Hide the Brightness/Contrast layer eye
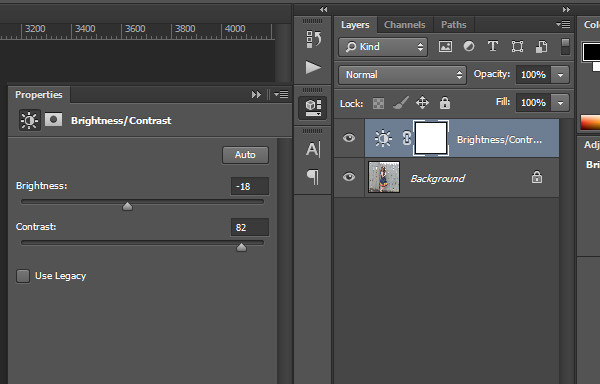The image size is (600, 384). [349, 138]
